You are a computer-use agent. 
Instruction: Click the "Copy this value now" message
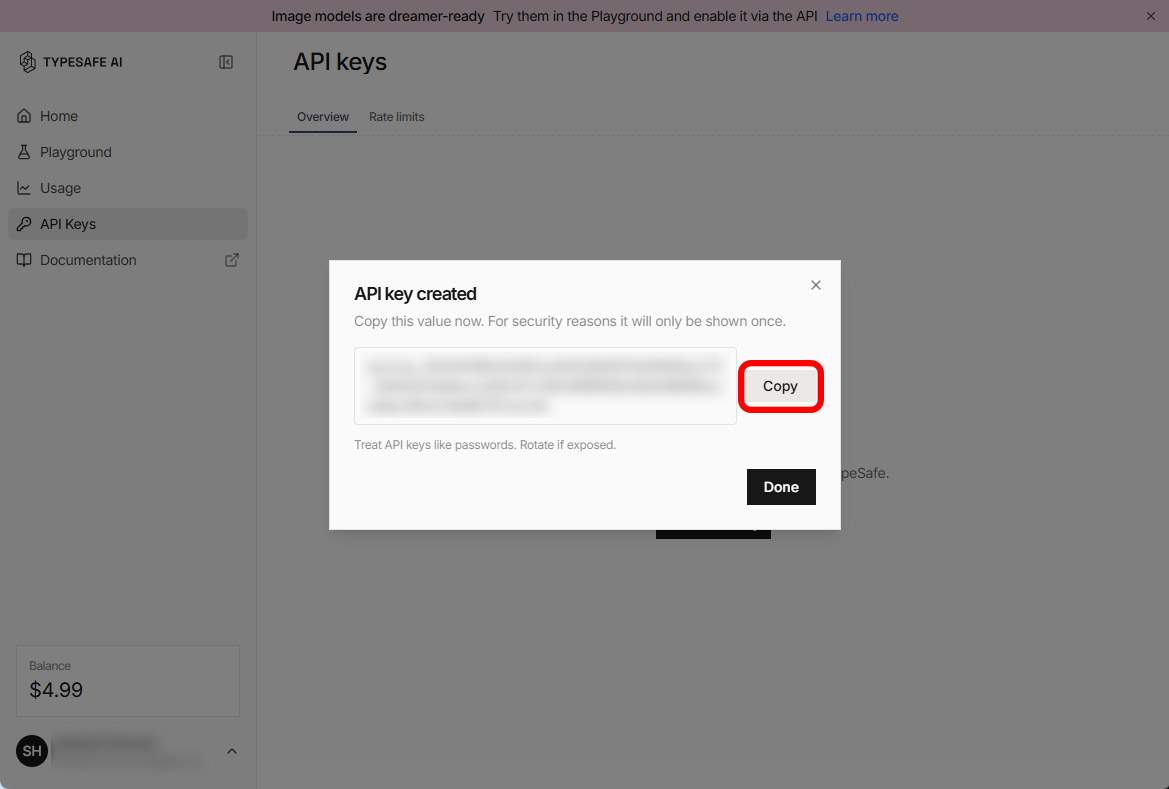570,321
